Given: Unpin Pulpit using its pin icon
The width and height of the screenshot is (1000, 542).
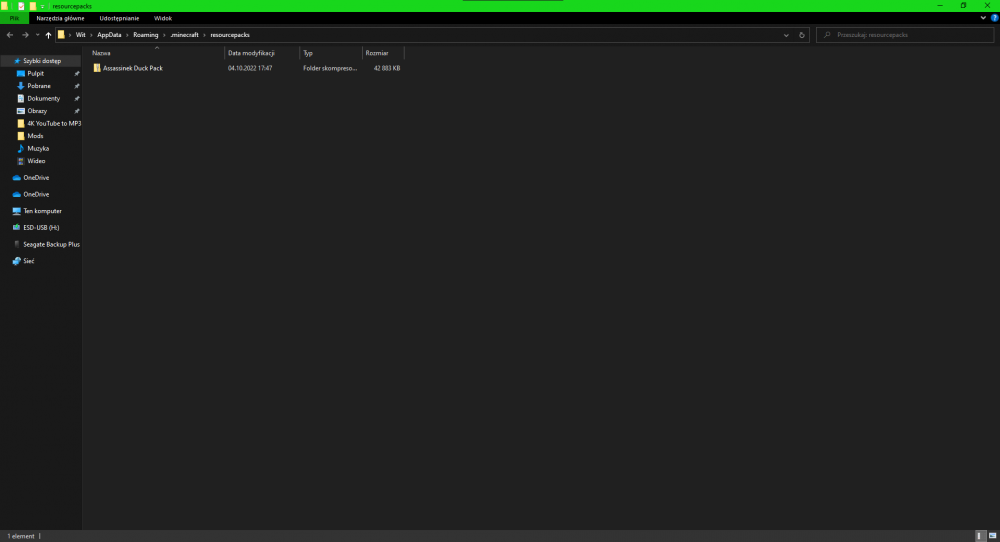Looking at the screenshot, I should click(x=77, y=74).
